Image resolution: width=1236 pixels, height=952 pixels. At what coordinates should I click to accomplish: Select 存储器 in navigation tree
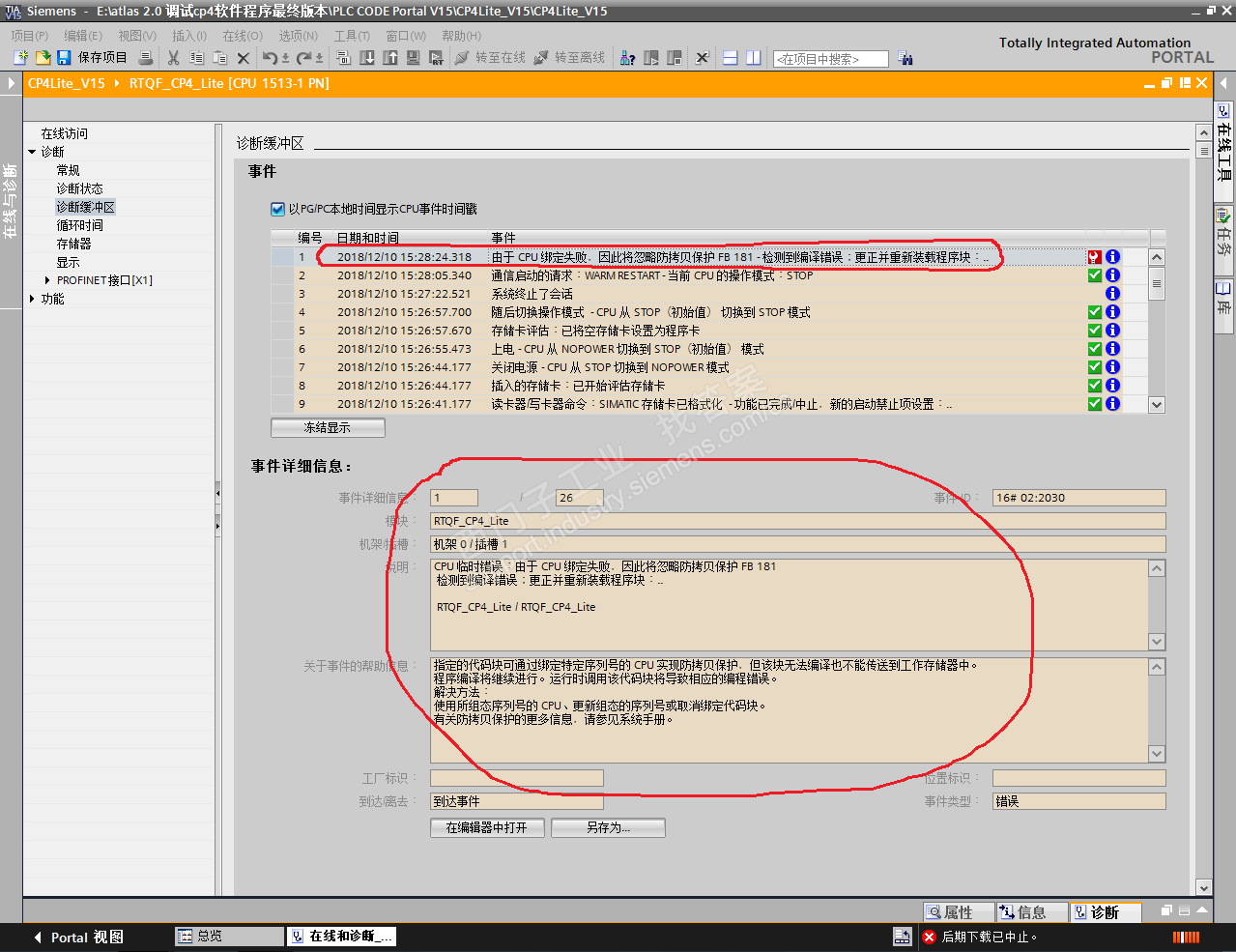73,244
